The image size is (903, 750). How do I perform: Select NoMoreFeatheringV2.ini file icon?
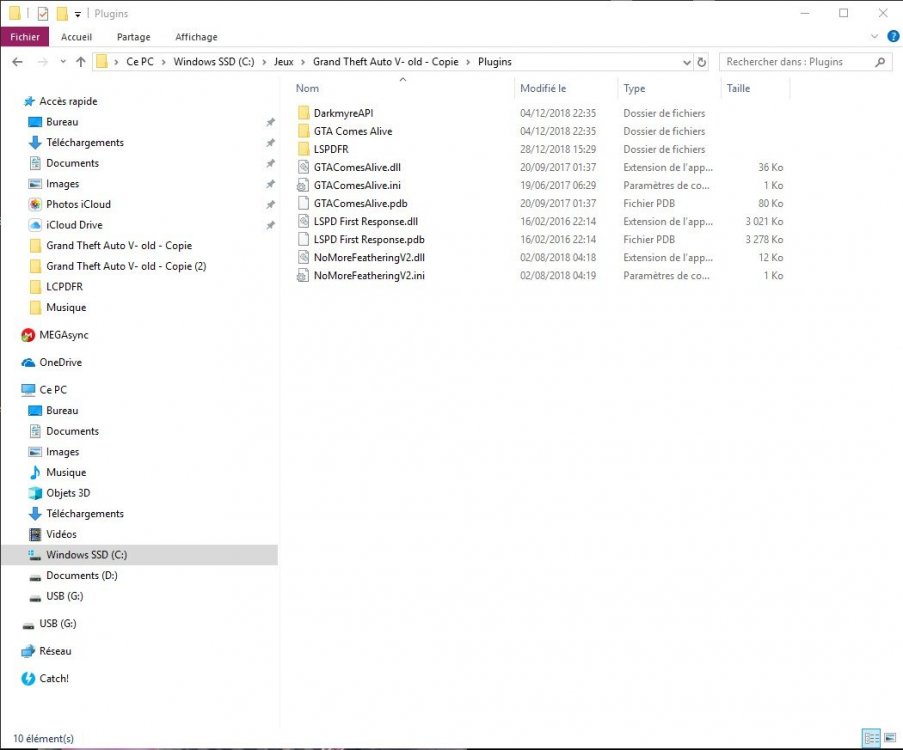point(303,275)
